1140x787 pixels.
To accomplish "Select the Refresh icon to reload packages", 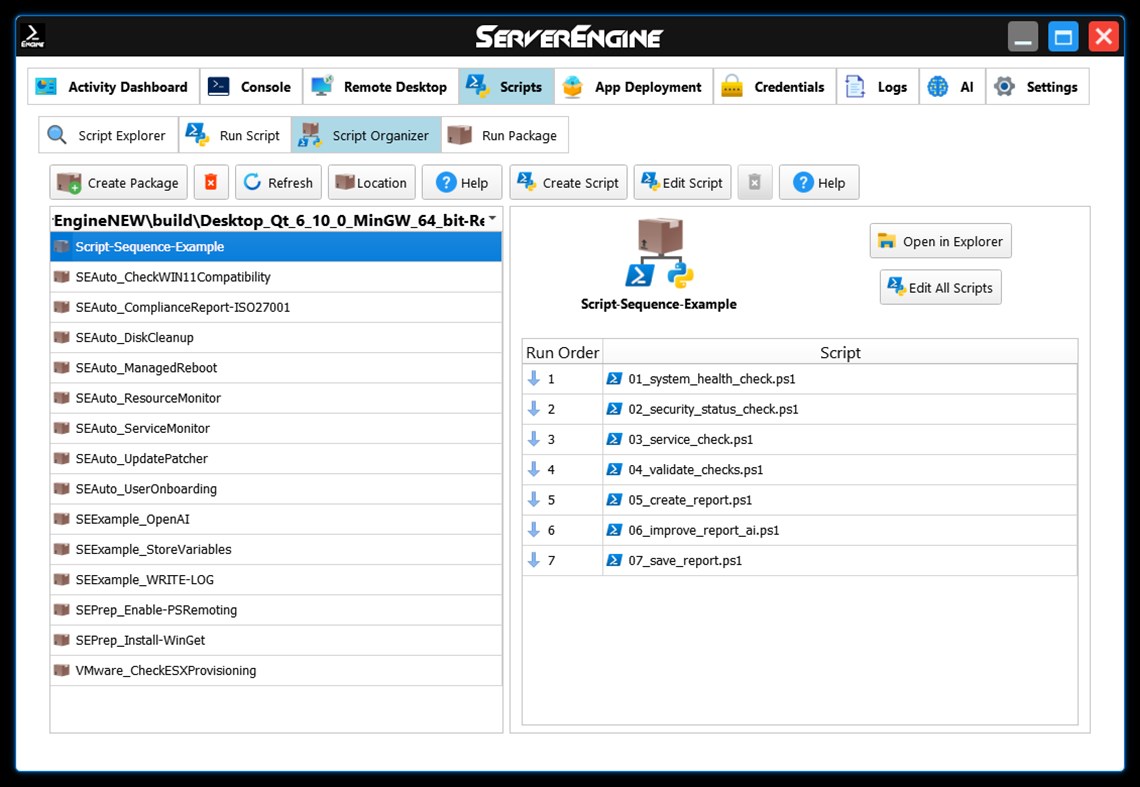I will 253,182.
